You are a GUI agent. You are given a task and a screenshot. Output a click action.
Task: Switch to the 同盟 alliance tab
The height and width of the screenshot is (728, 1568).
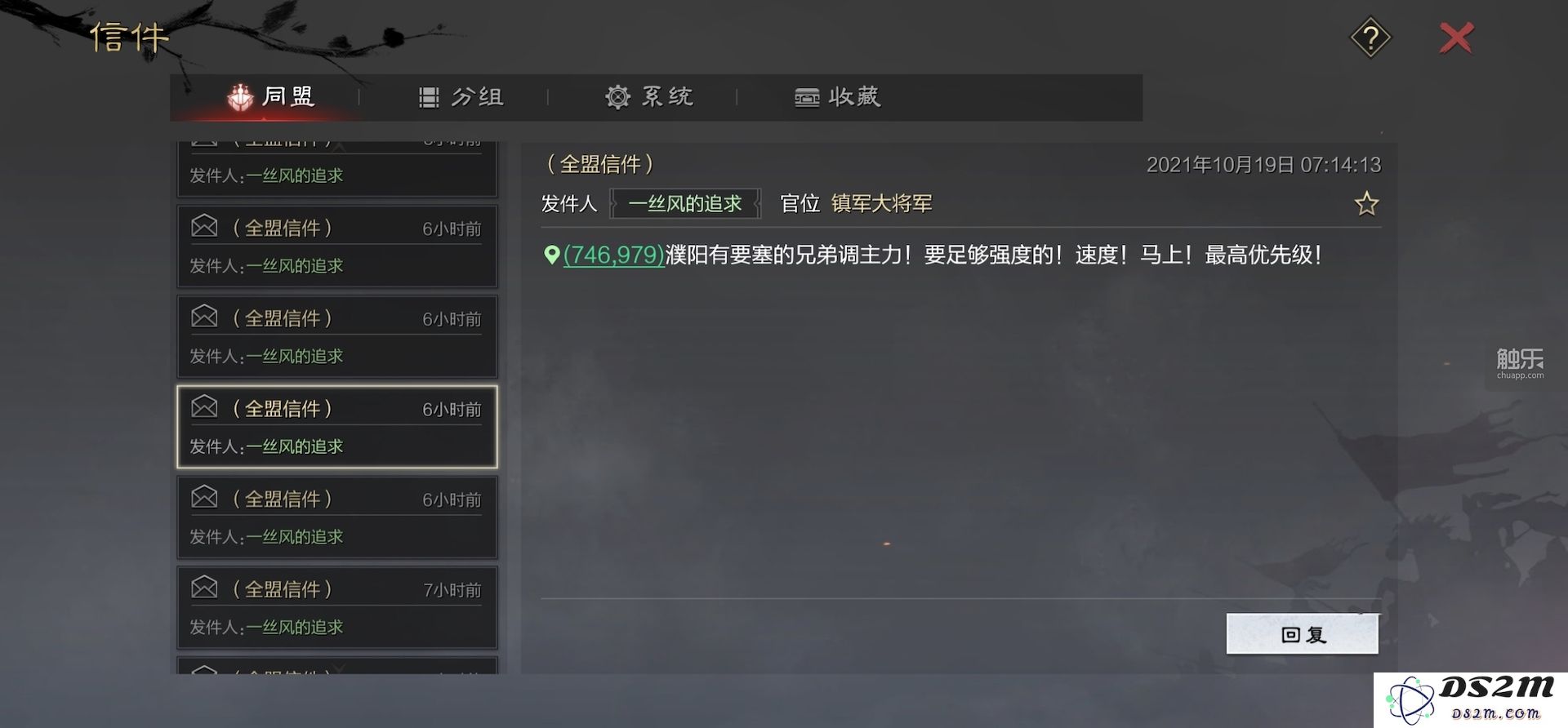[269, 97]
